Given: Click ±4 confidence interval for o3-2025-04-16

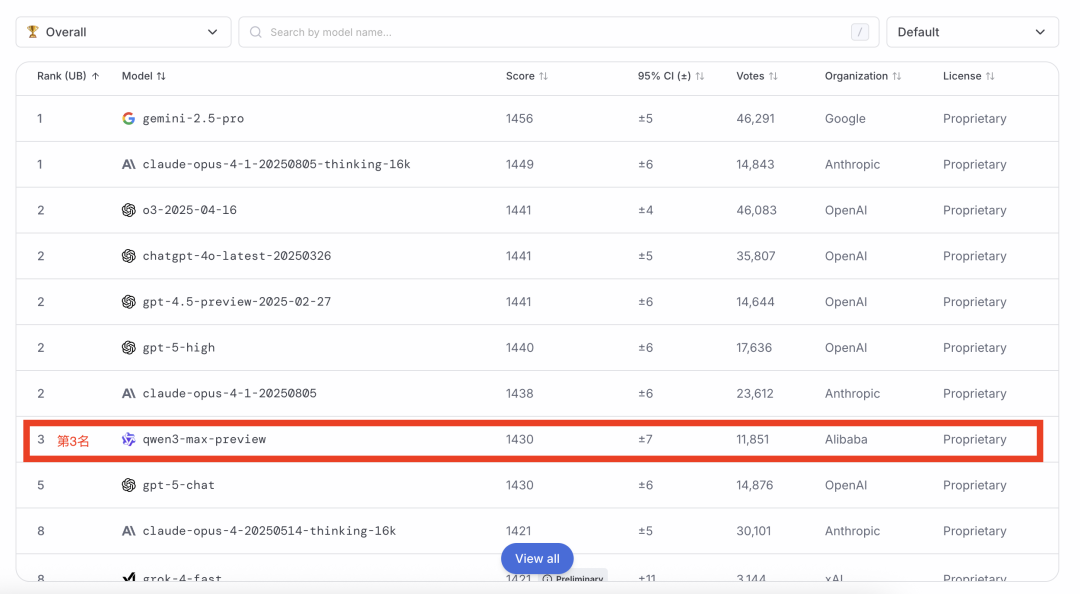Looking at the screenshot, I should (645, 210).
